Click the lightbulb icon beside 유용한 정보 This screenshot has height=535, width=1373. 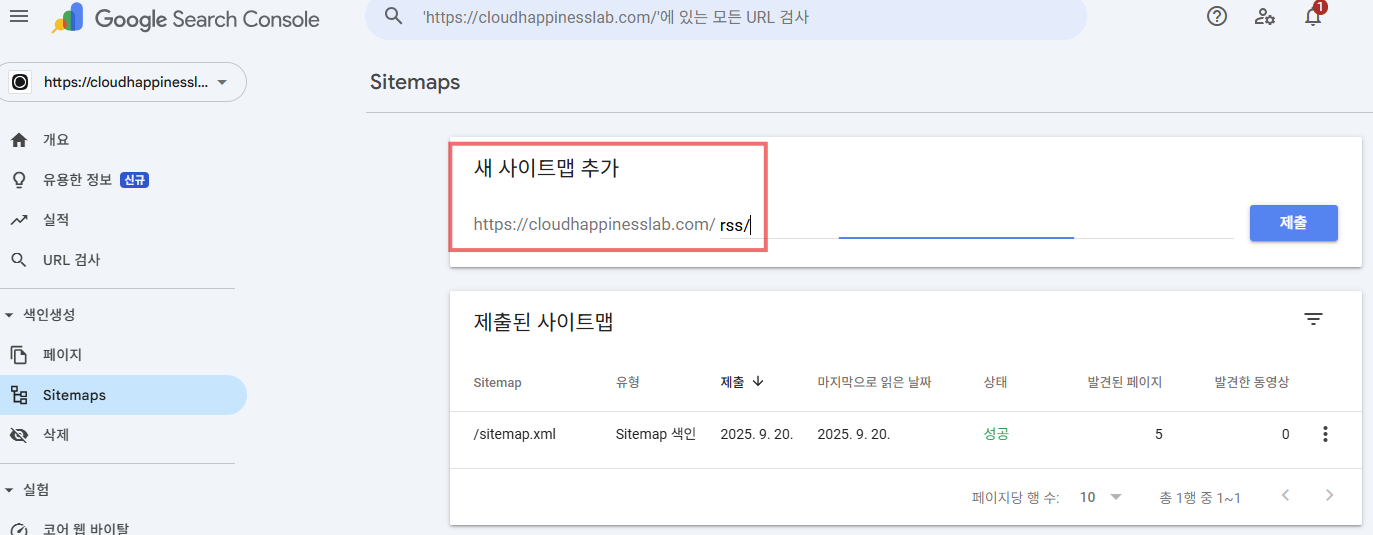point(19,180)
